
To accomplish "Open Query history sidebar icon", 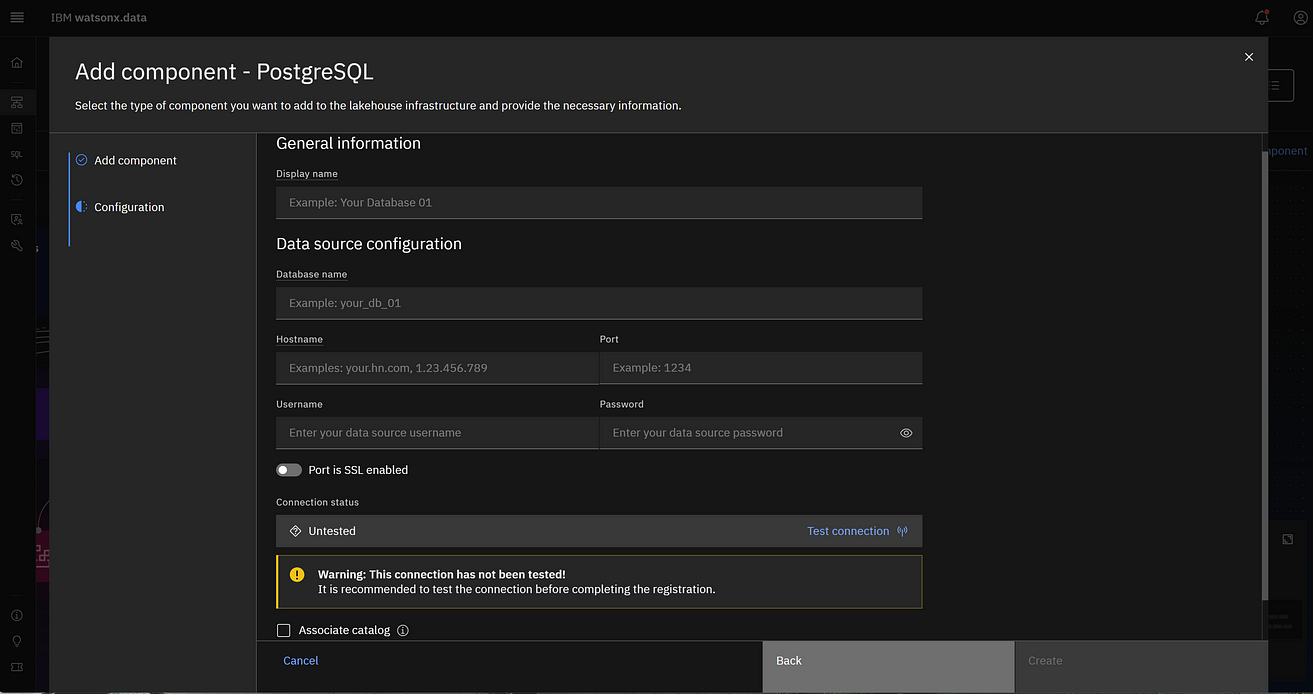I will [17, 180].
